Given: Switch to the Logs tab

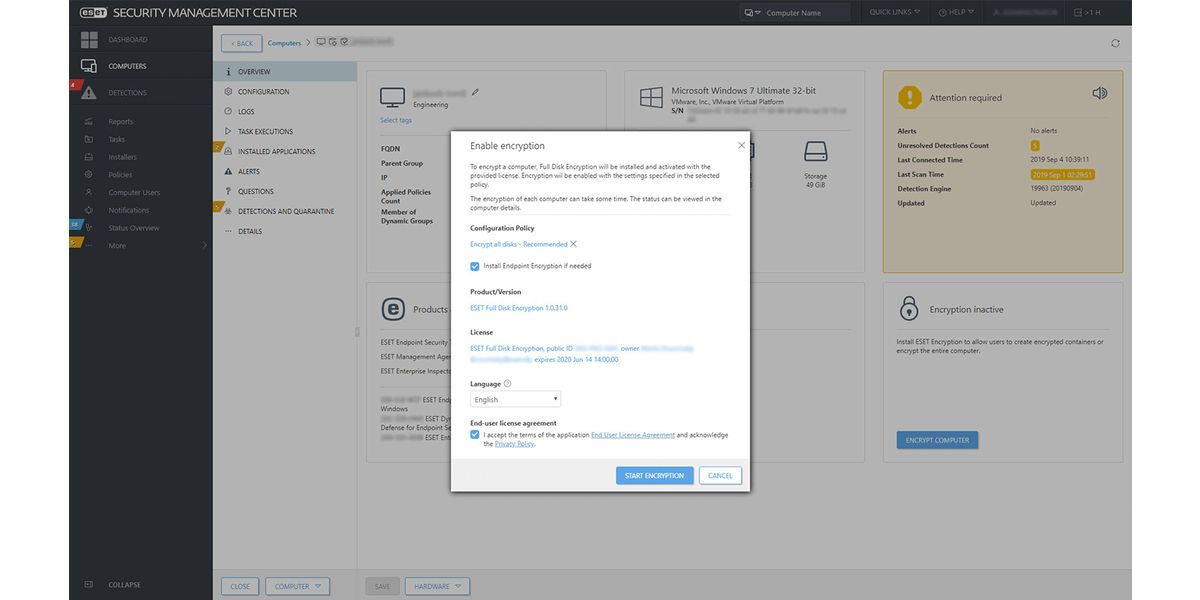Looking at the screenshot, I should coord(285,112).
